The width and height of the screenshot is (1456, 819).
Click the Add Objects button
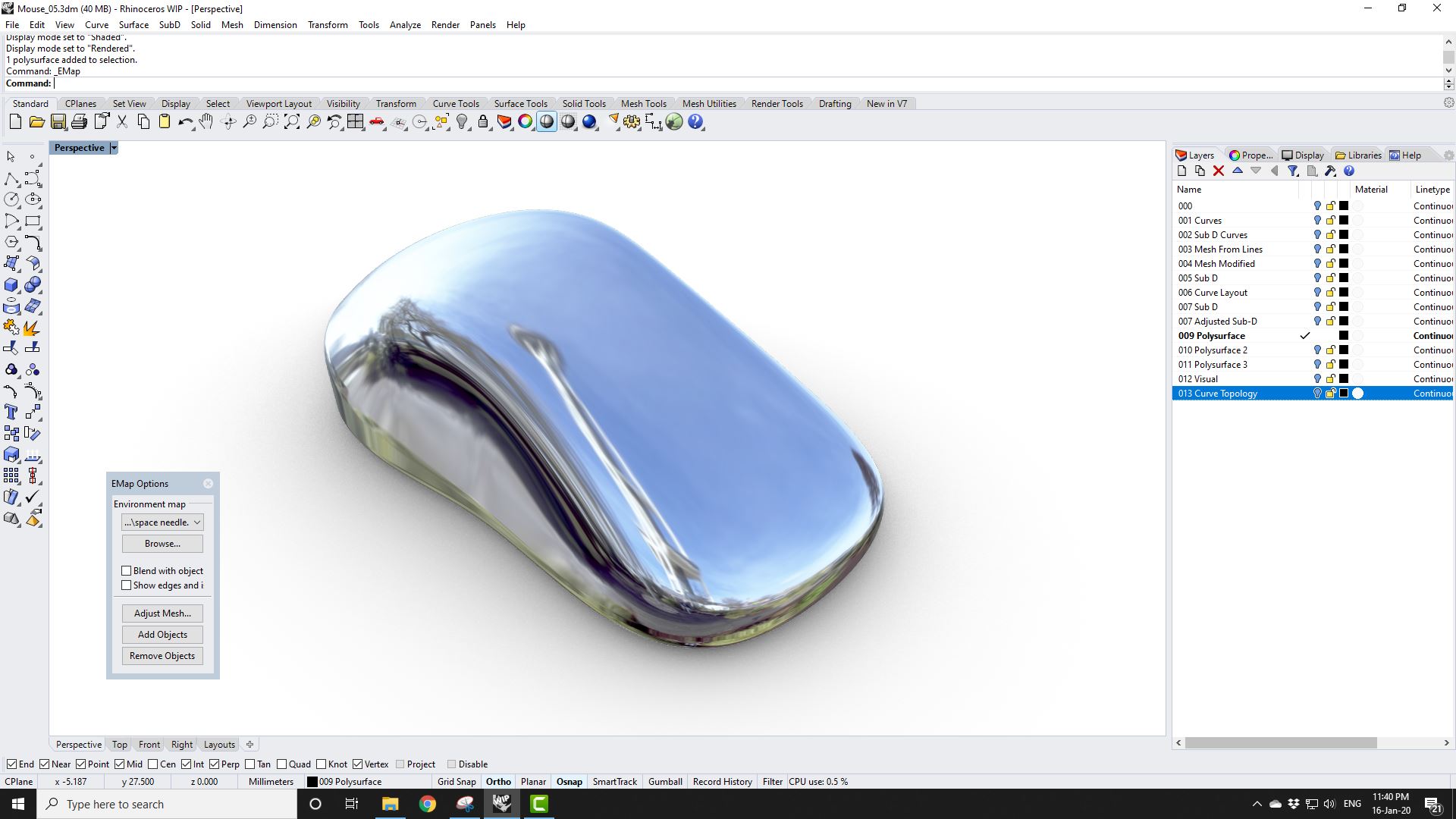[x=162, y=635]
